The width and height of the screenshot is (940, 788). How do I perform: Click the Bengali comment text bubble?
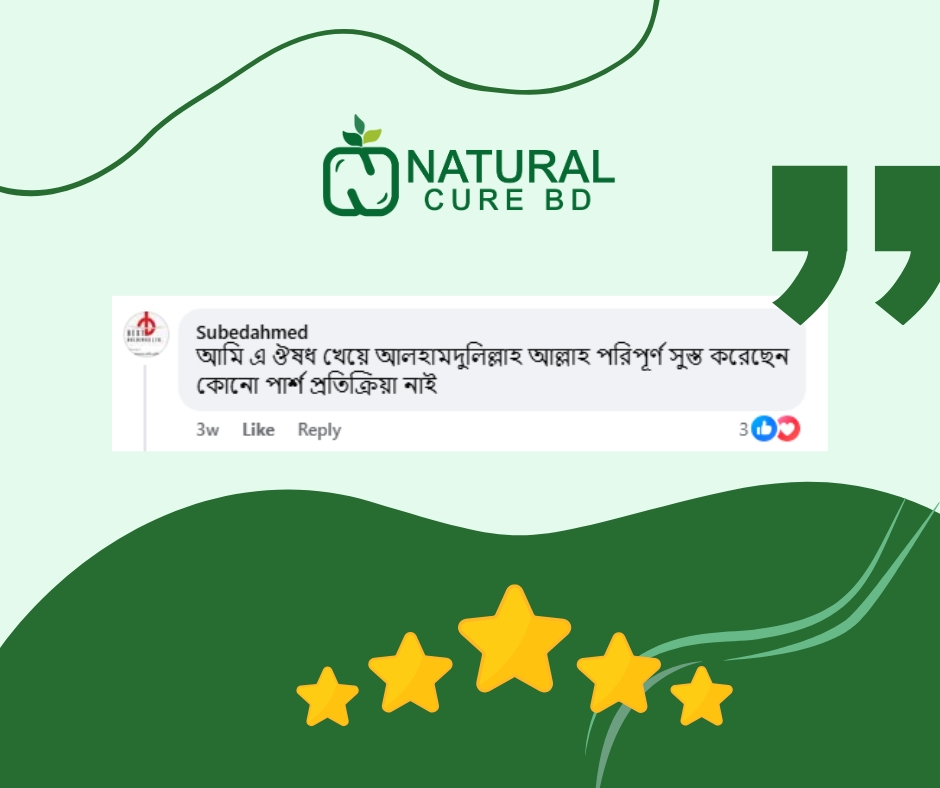[492, 360]
